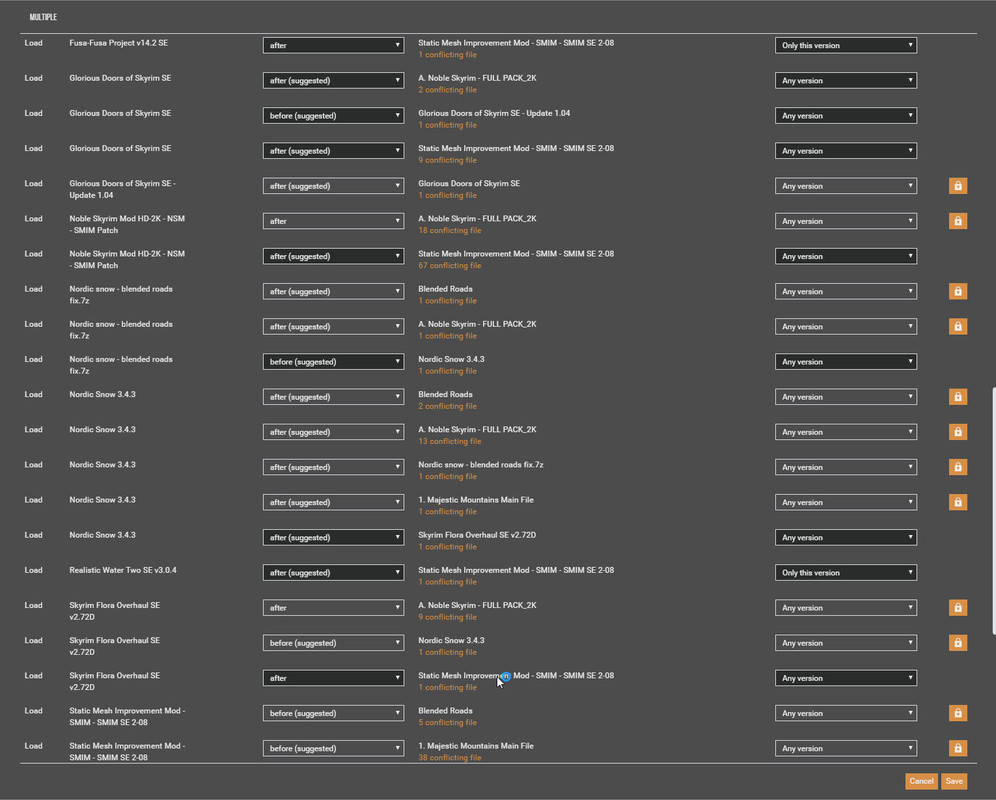
Task: Open order dropdown for Glorious Doors versus Noble Skyrim
Action: 333,80
